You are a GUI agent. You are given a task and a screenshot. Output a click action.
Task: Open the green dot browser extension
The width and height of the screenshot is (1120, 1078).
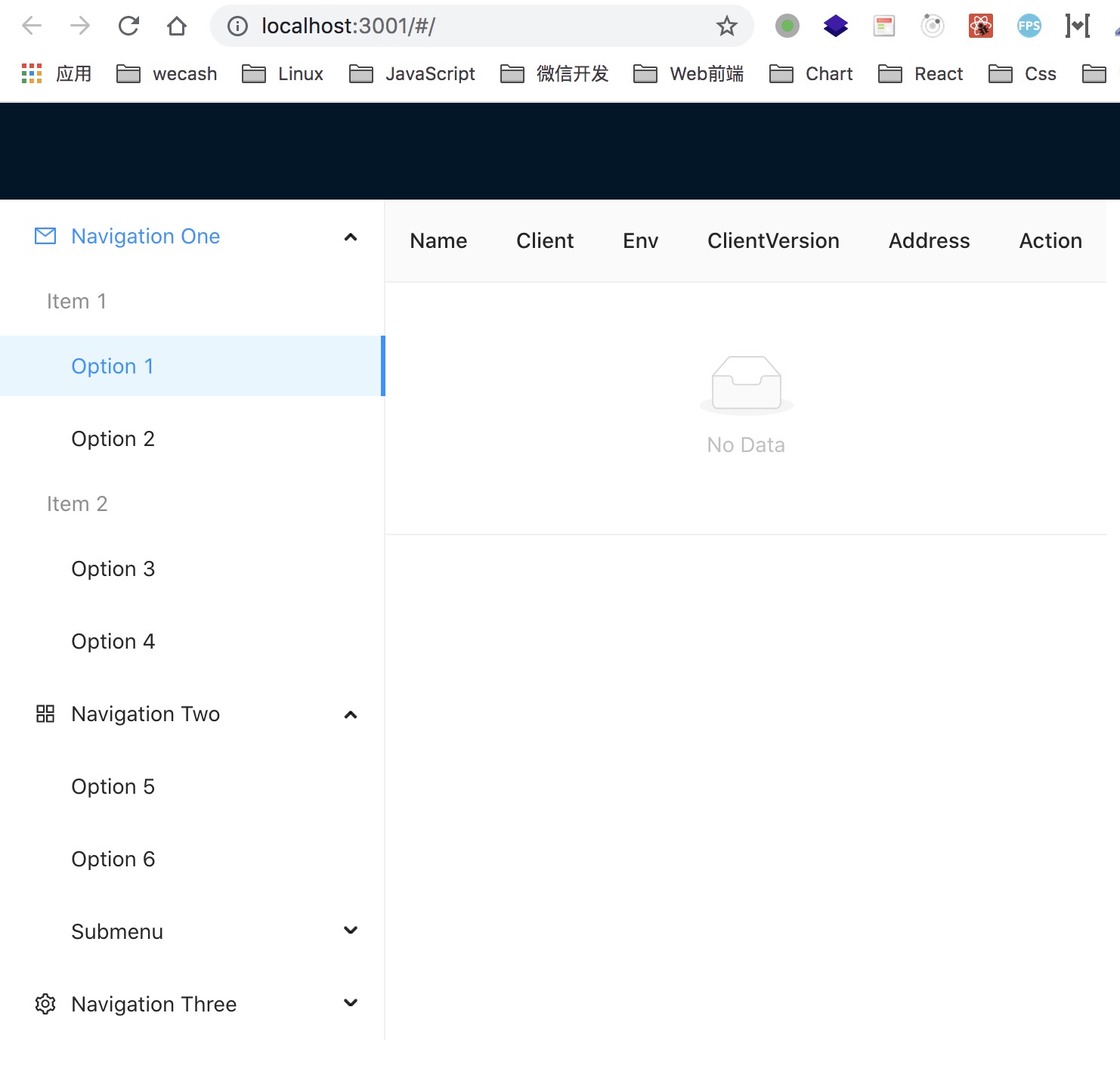[787, 26]
